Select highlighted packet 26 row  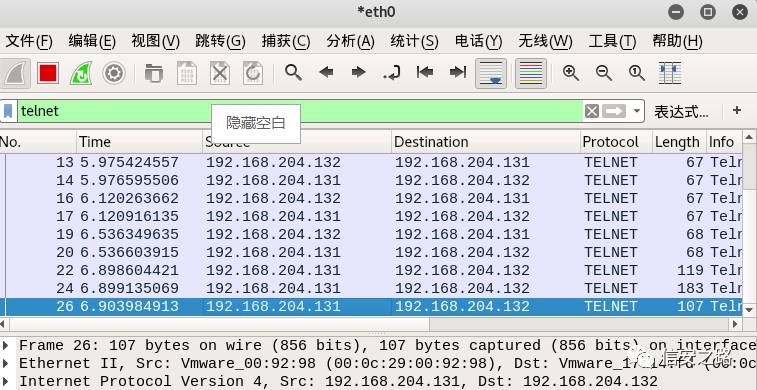(x=371, y=306)
